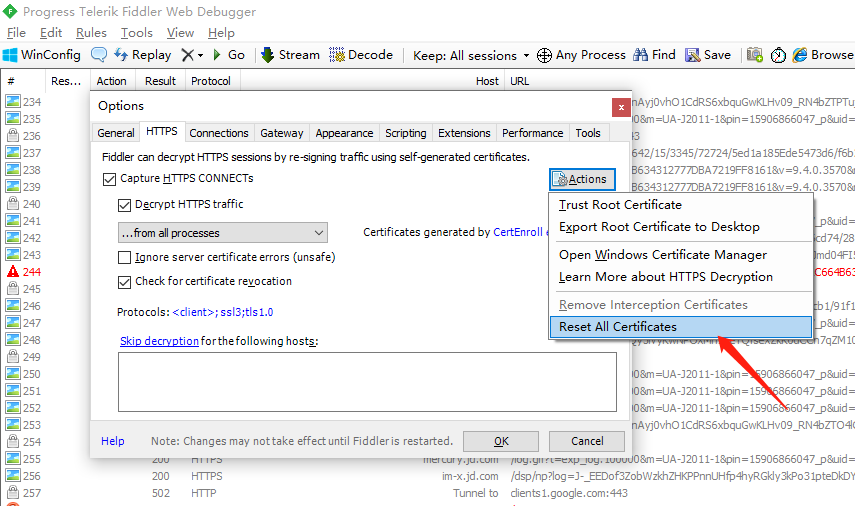Viewport: 855px width, 506px height.
Task: Open the Rules menu
Action: (x=91, y=33)
